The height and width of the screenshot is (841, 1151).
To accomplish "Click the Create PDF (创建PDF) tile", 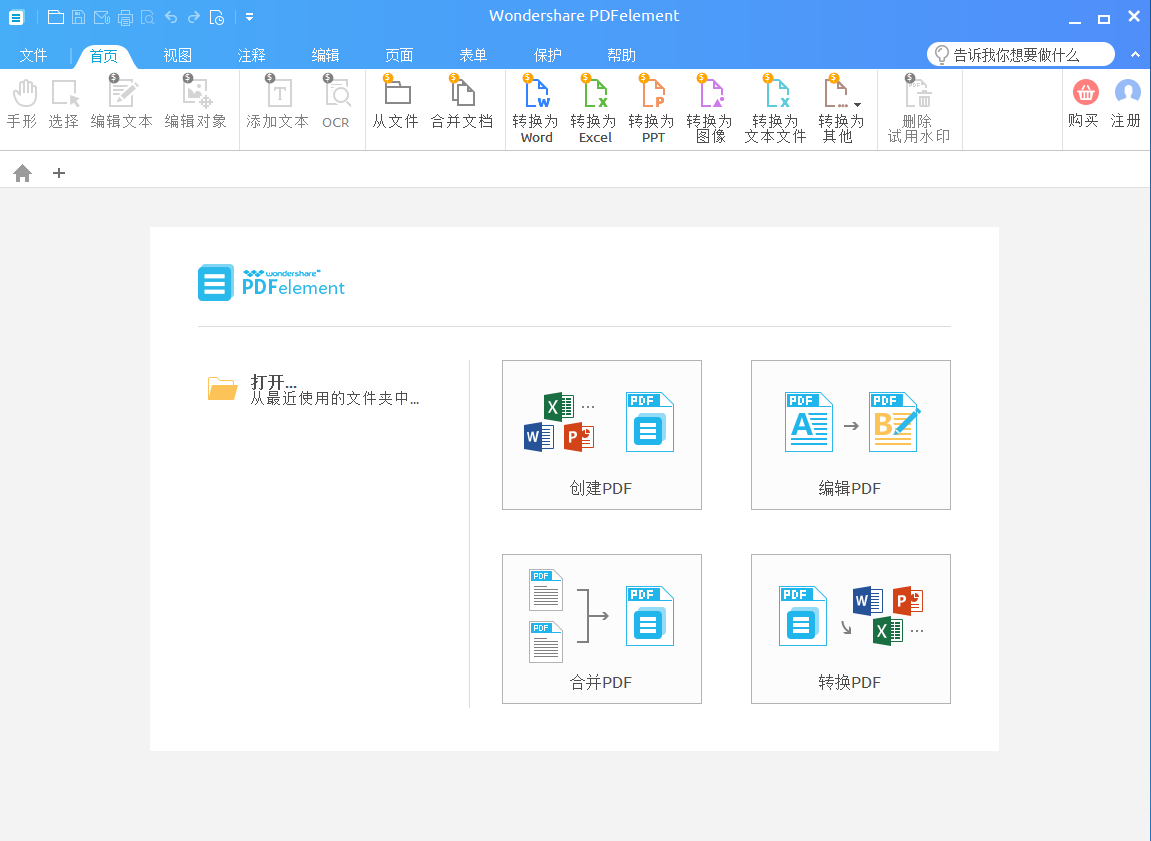I will click(x=601, y=435).
